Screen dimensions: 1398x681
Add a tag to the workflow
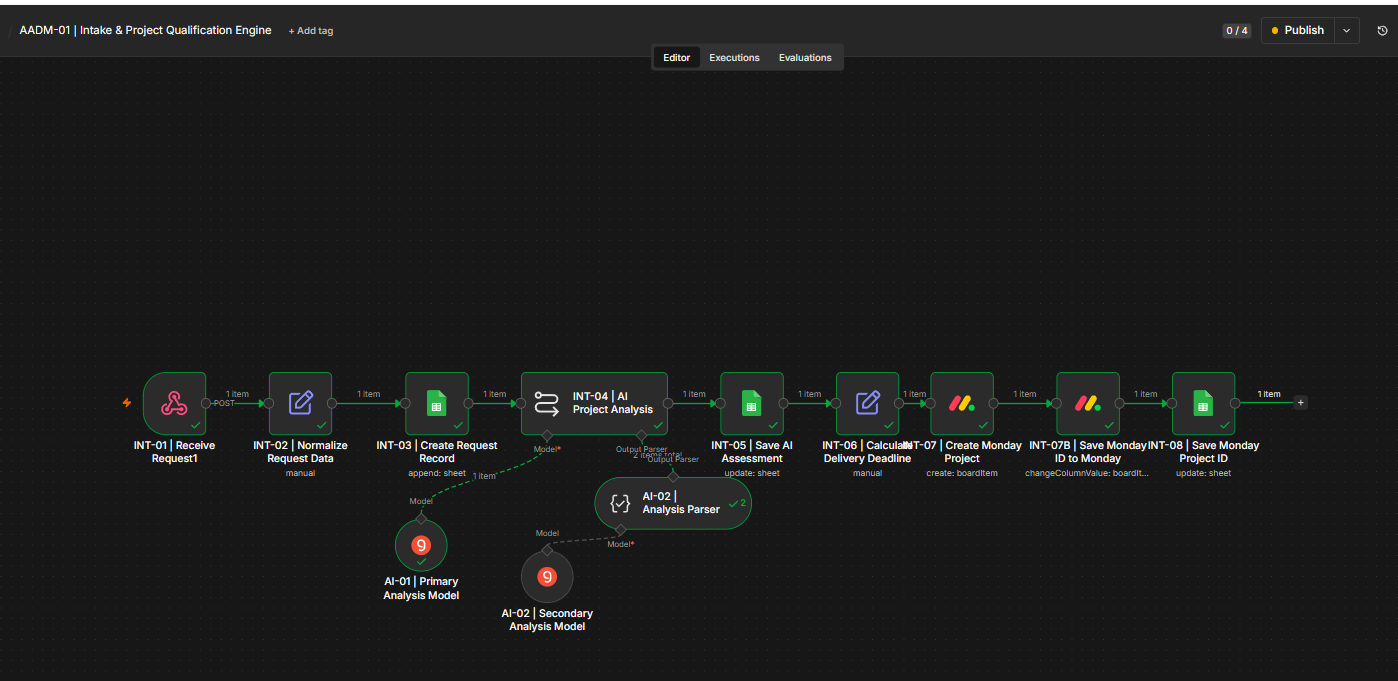click(x=311, y=31)
